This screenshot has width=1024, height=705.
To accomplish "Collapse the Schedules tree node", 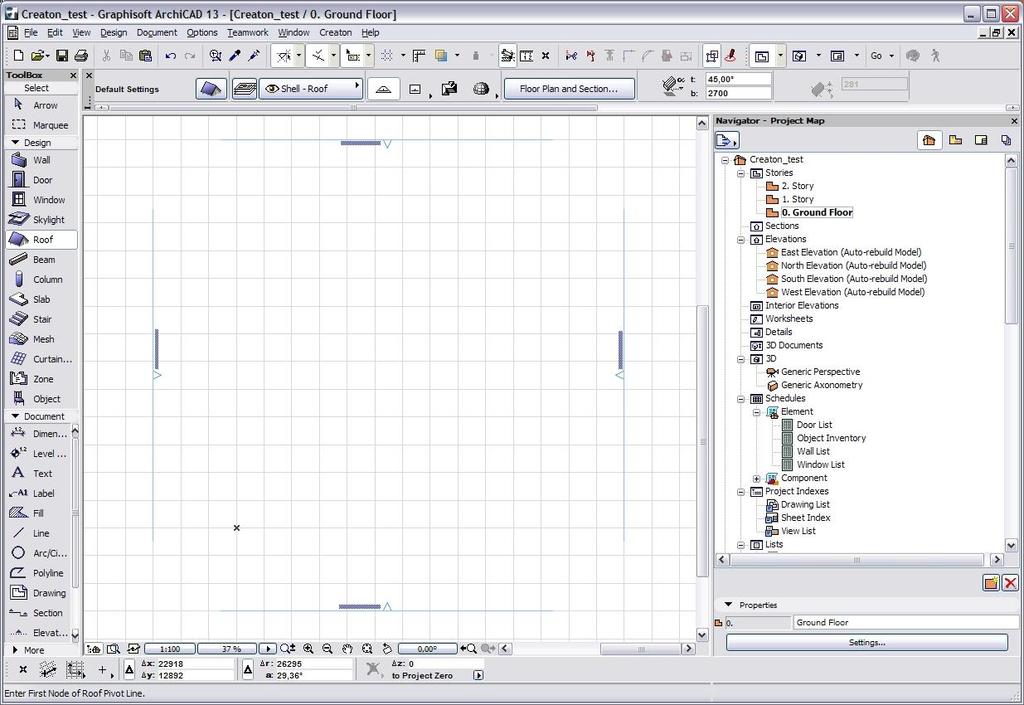I will coord(741,399).
